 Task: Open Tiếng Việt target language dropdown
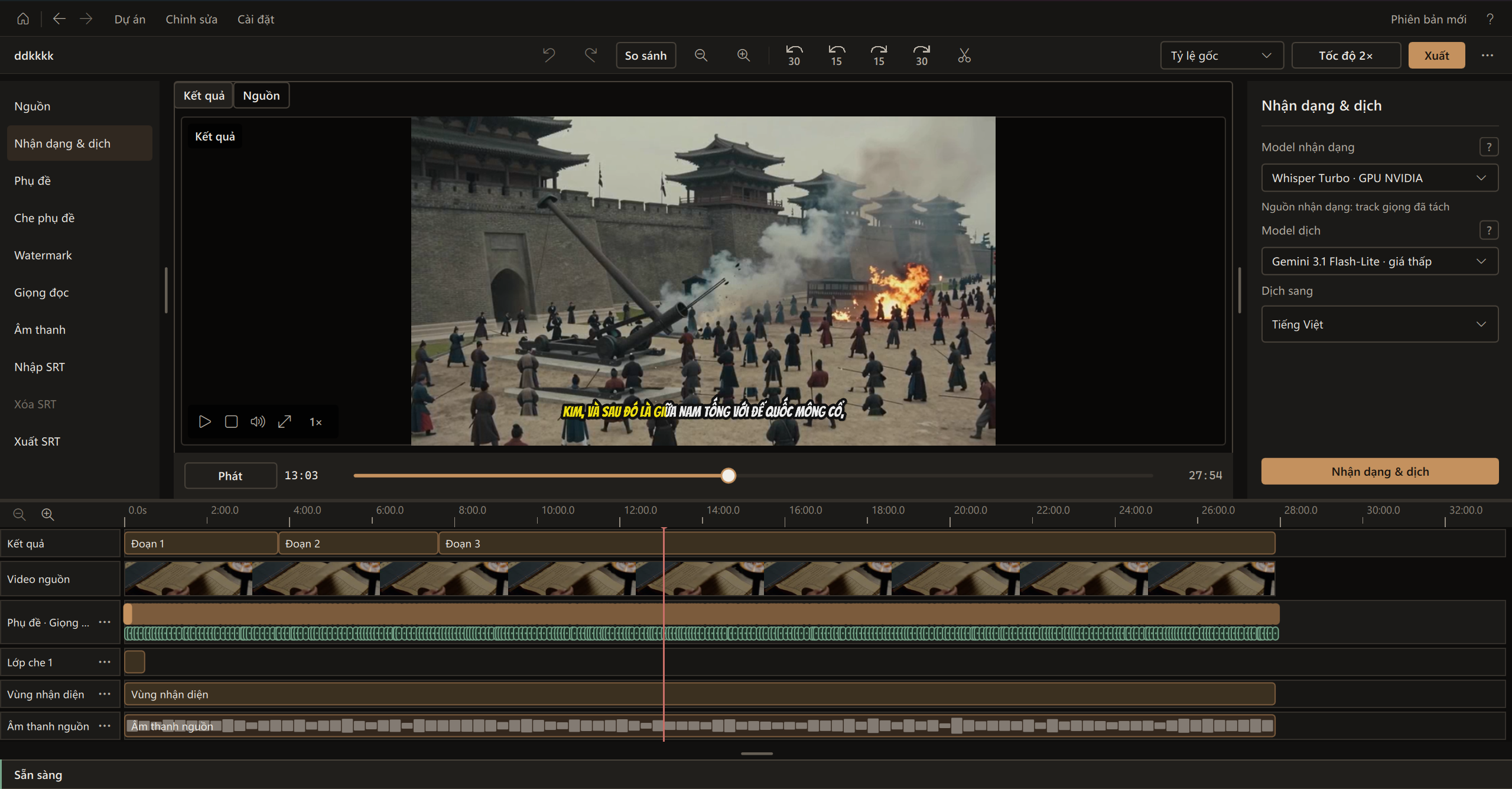[1380, 324]
